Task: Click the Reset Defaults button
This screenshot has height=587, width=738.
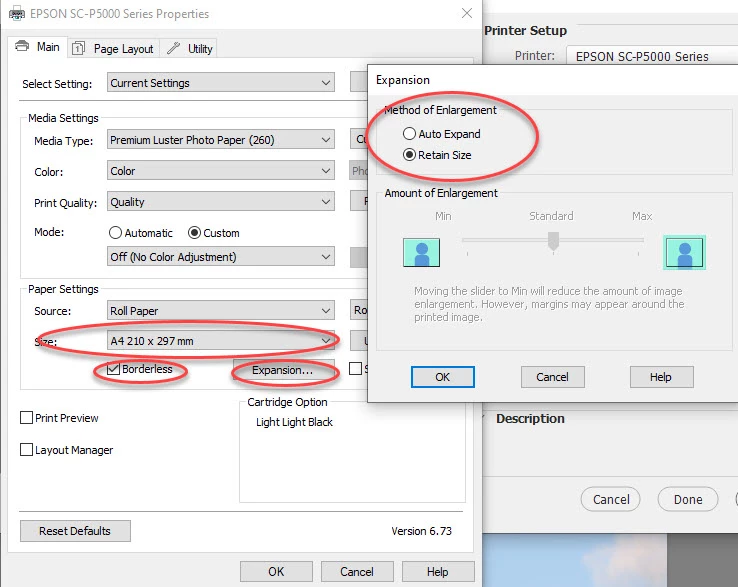Action: pyautogui.click(x=75, y=531)
